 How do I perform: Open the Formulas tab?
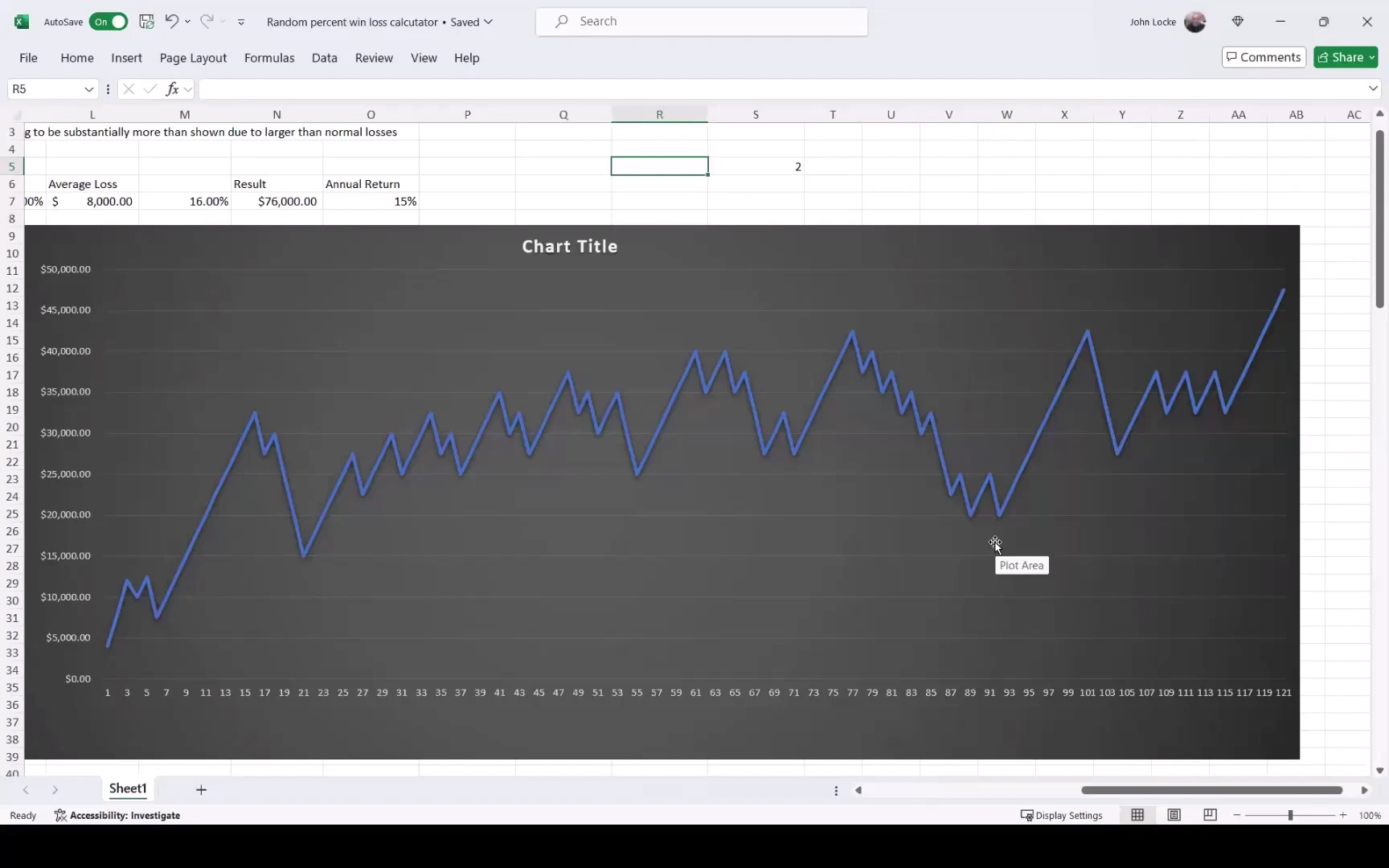pos(269,58)
